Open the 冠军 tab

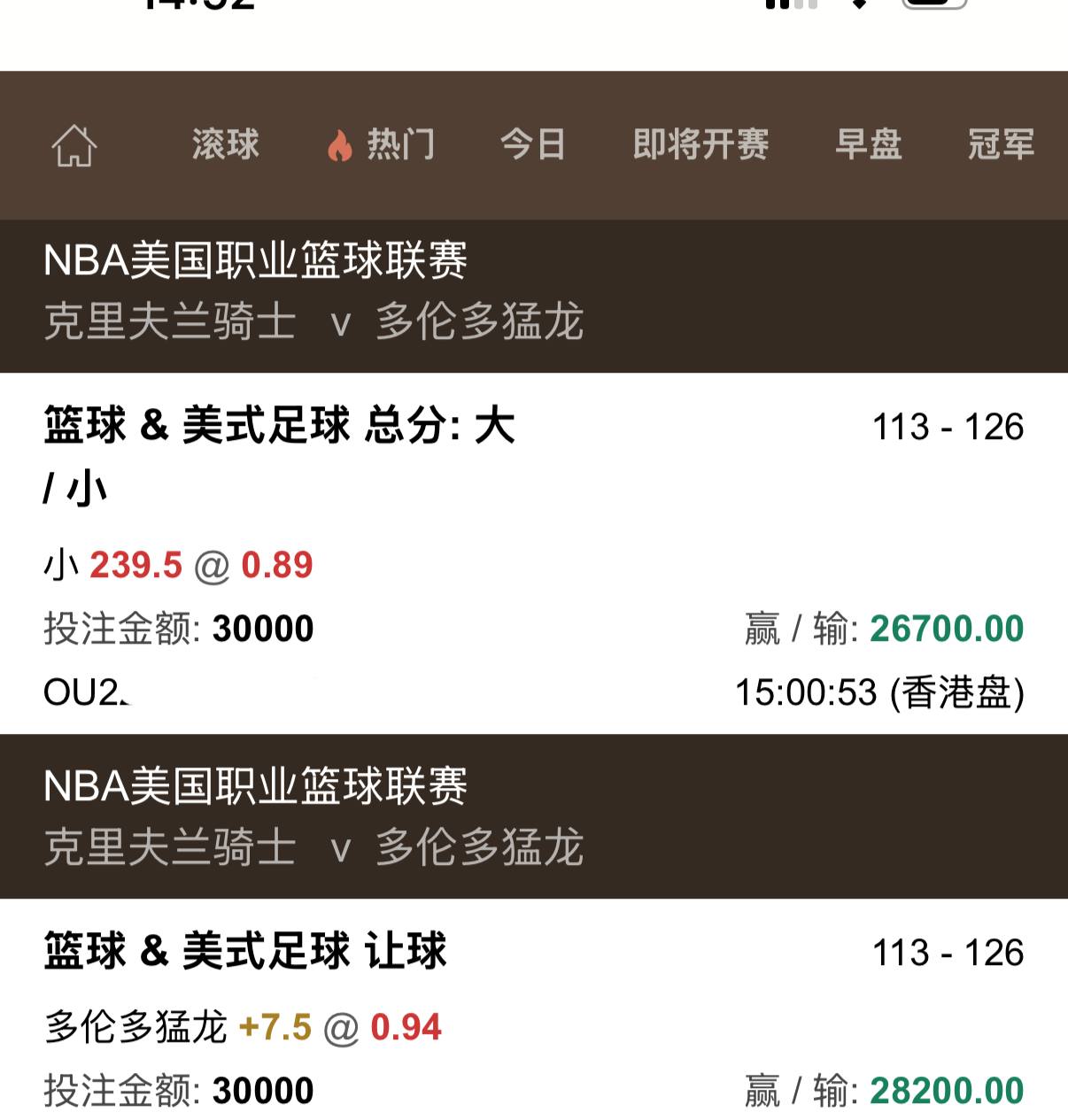point(1001,144)
